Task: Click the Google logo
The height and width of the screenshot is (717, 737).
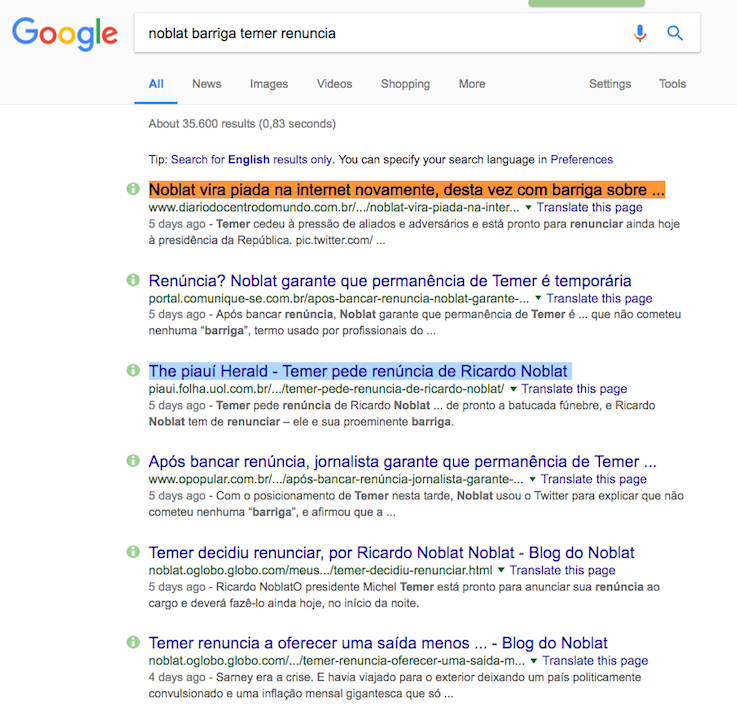Action: point(64,34)
